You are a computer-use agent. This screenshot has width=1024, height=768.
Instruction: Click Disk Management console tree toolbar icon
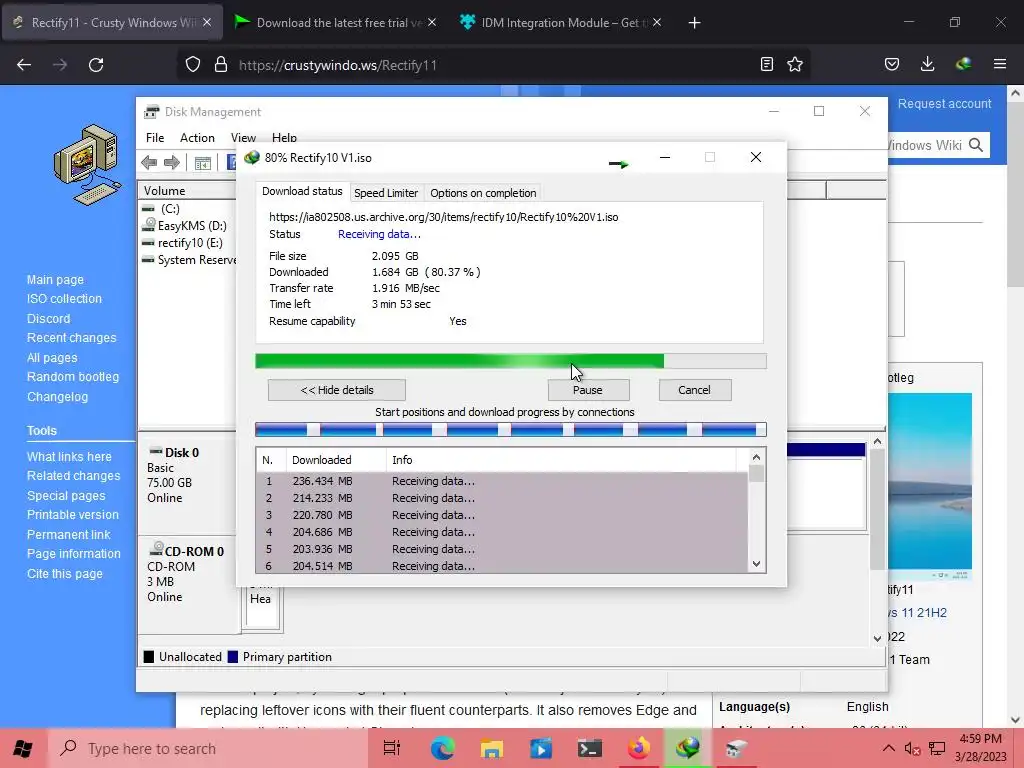202,163
